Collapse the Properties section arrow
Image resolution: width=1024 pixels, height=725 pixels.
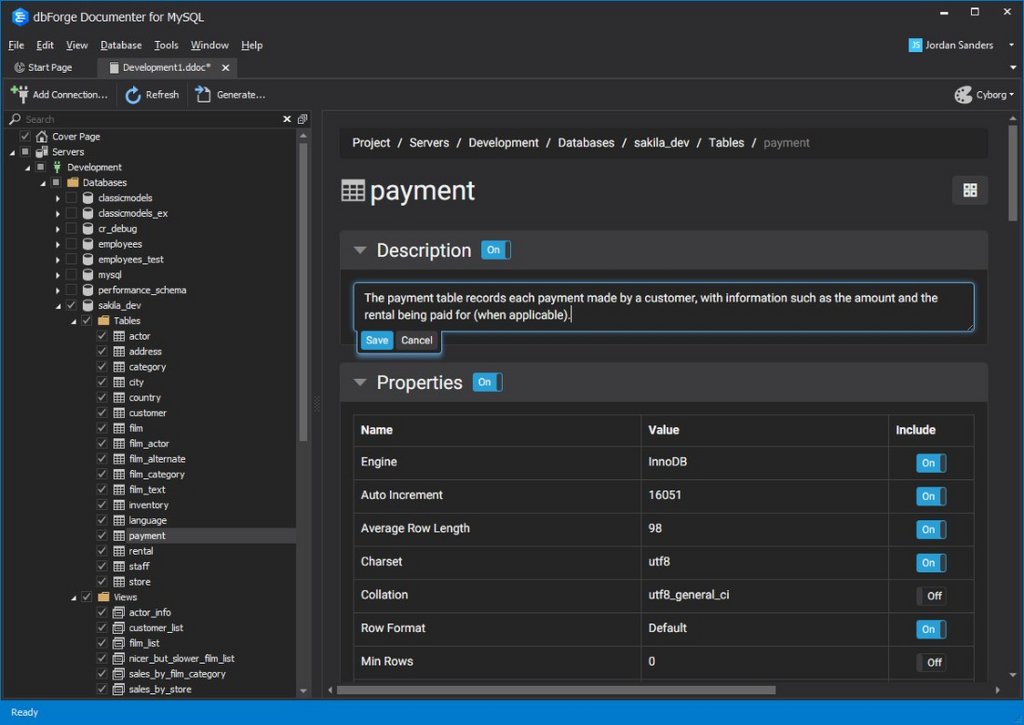(x=360, y=382)
